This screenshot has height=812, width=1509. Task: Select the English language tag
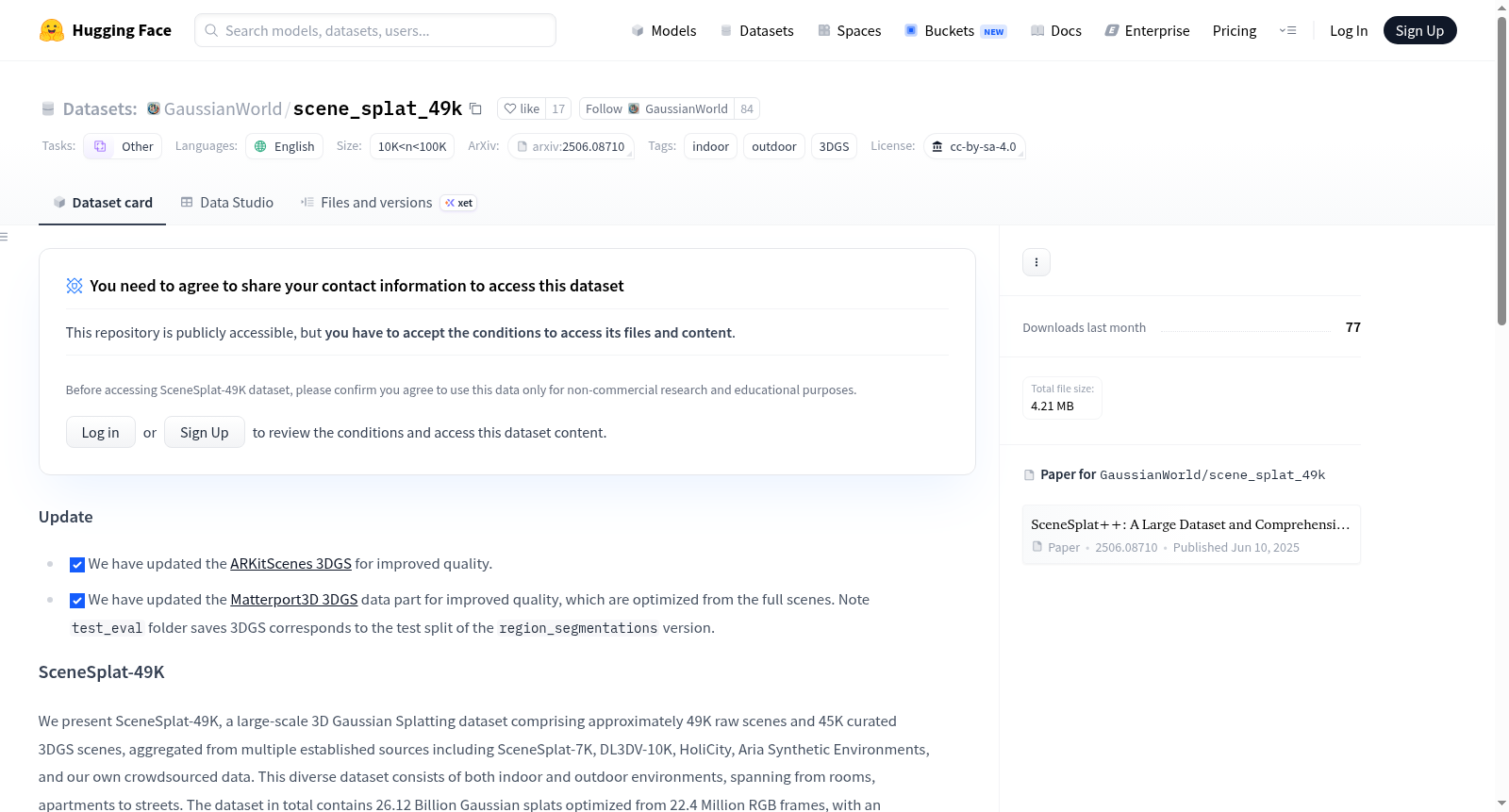[x=285, y=146]
